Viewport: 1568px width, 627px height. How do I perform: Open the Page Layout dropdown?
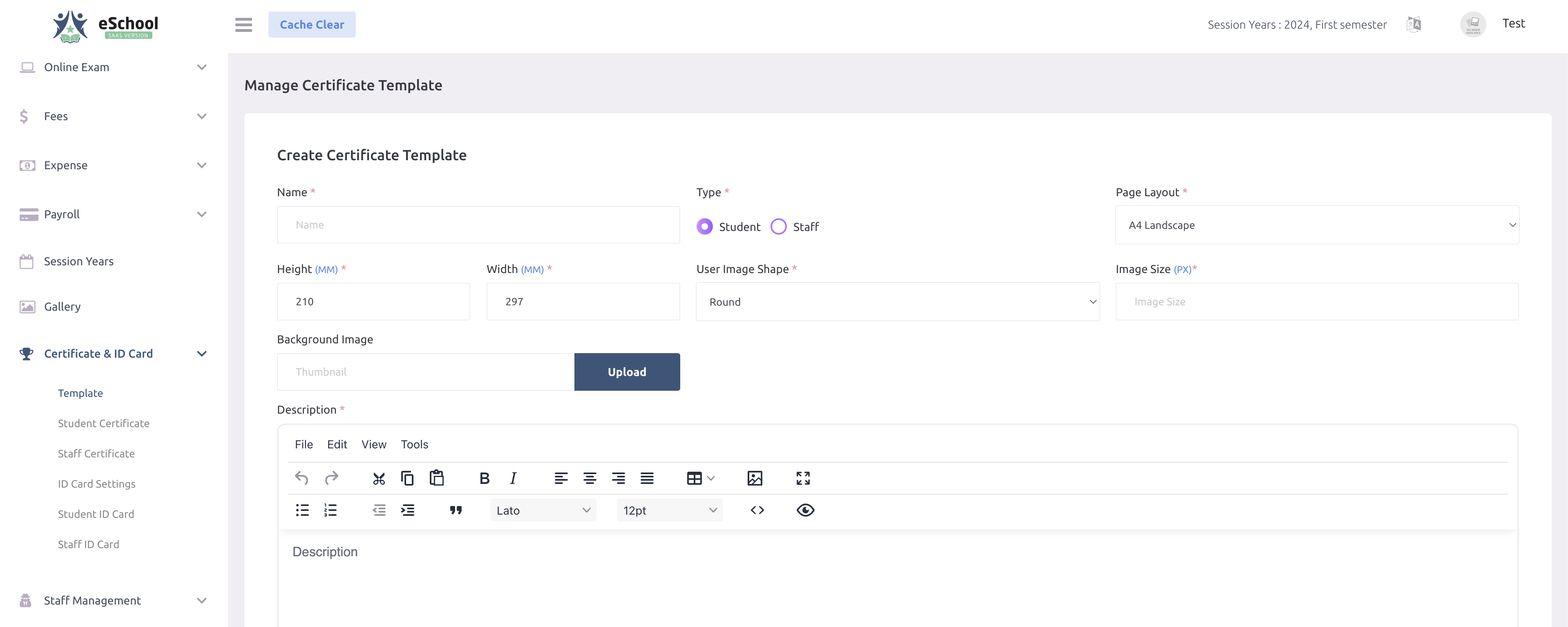[x=1318, y=225]
